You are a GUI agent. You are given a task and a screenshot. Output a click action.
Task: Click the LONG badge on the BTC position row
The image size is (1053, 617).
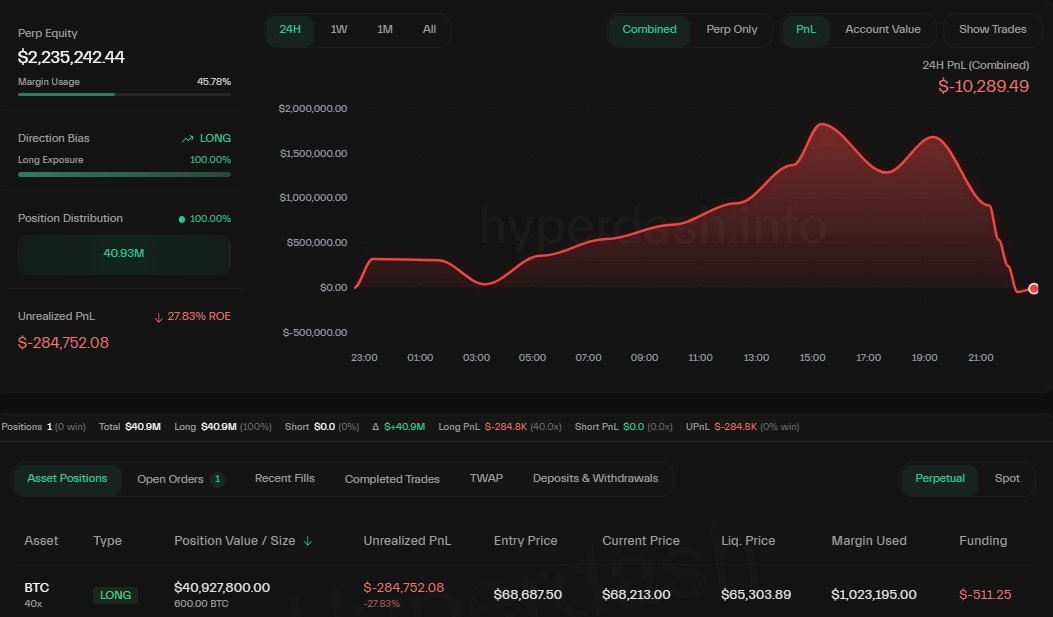pyautogui.click(x=115, y=594)
